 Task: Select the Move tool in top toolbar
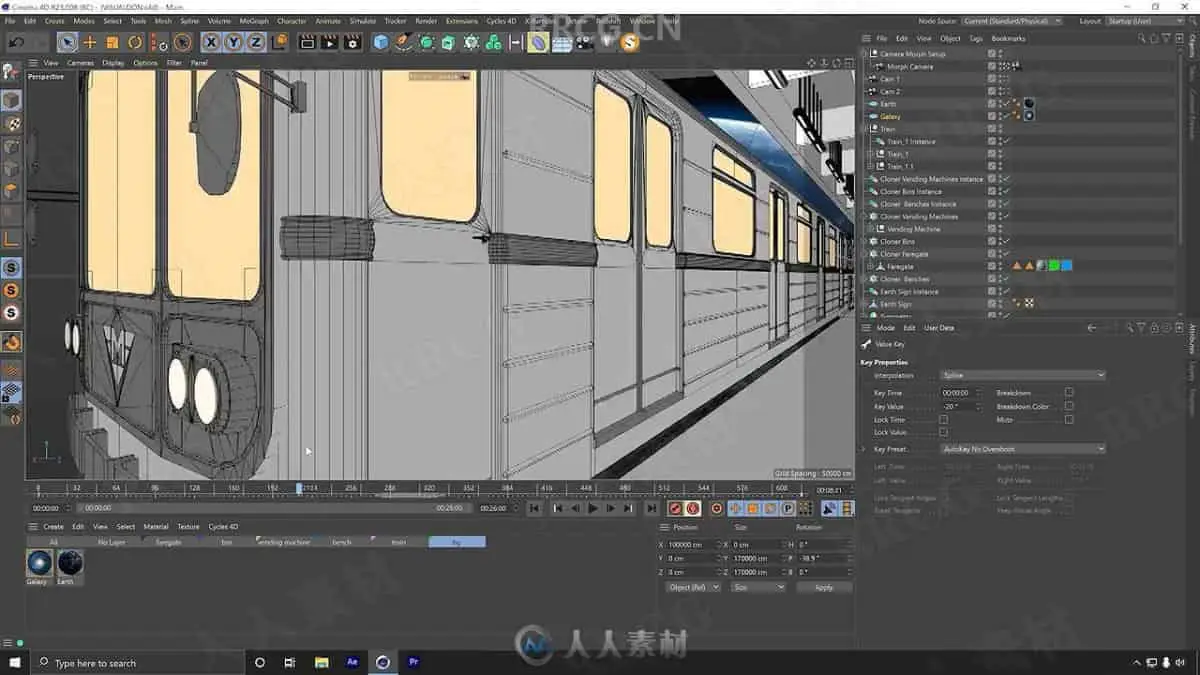pyautogui.click(x=90, y=42)
